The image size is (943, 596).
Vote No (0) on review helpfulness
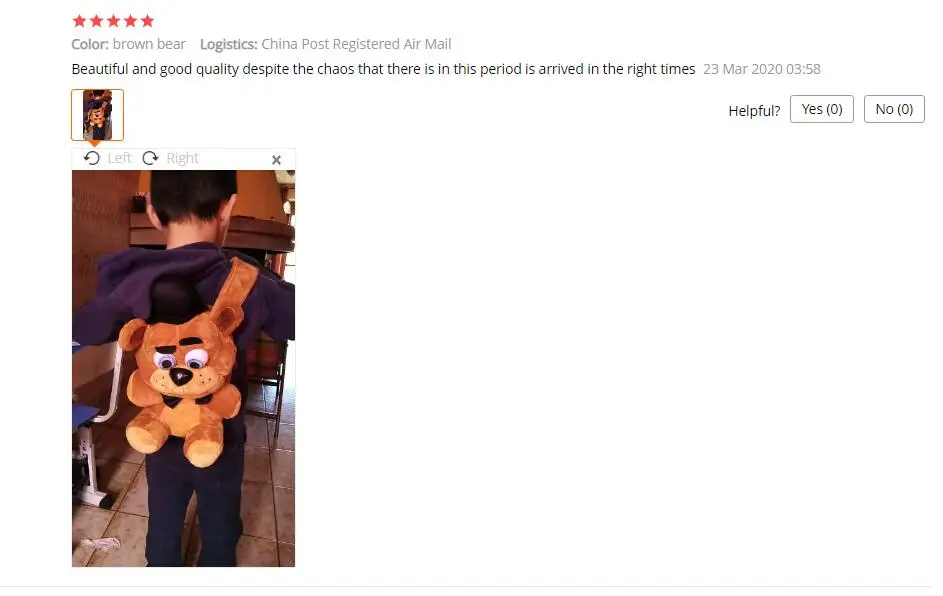click(894, 109)
